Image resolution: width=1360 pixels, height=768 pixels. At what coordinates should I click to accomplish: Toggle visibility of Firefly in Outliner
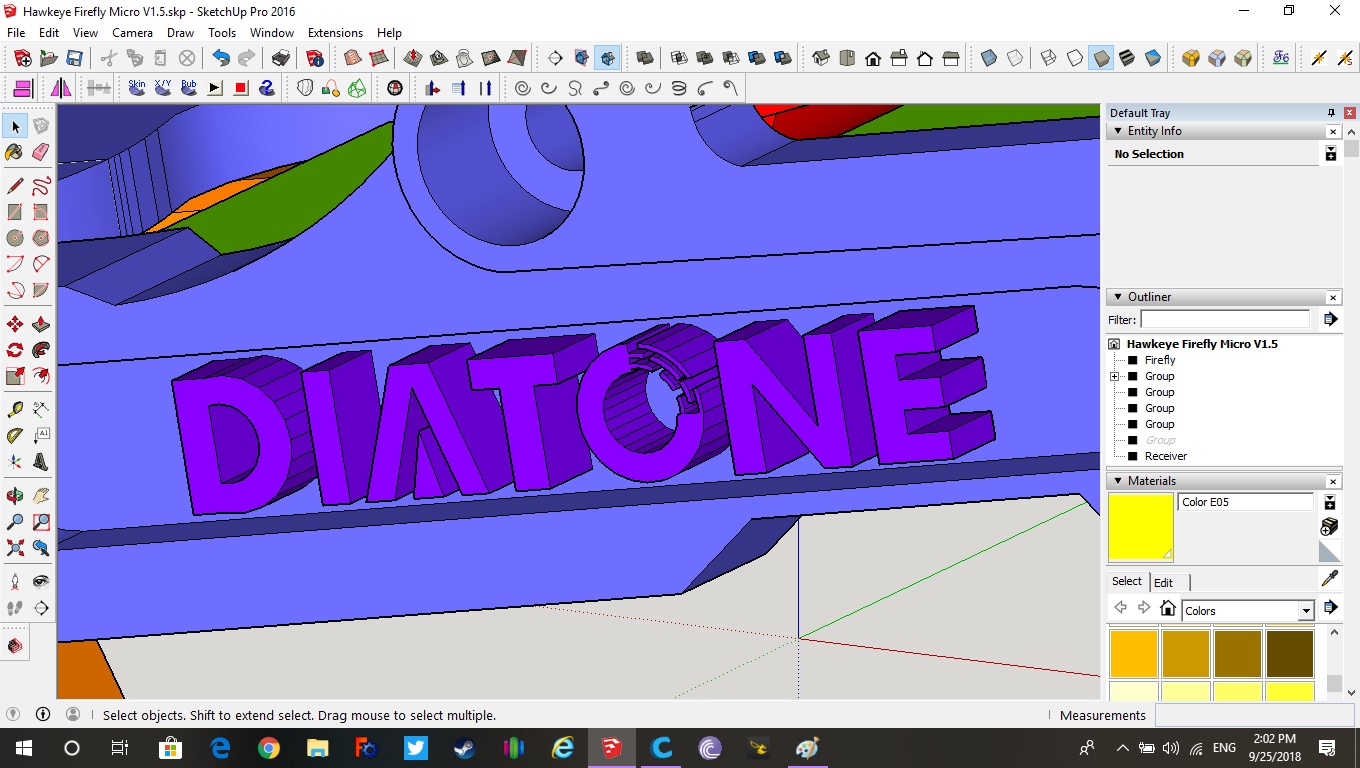1133,360
